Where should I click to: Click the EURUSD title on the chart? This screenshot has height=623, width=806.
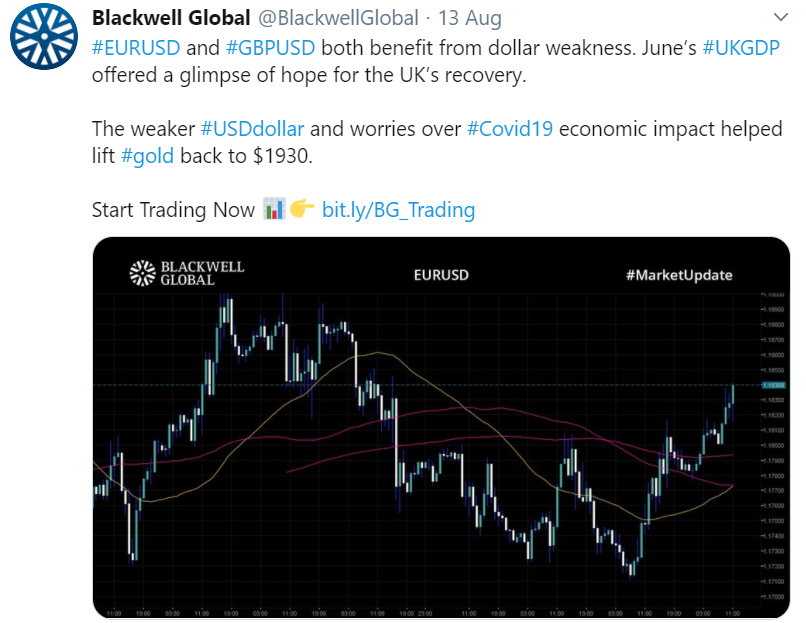[x=441, y=275]
